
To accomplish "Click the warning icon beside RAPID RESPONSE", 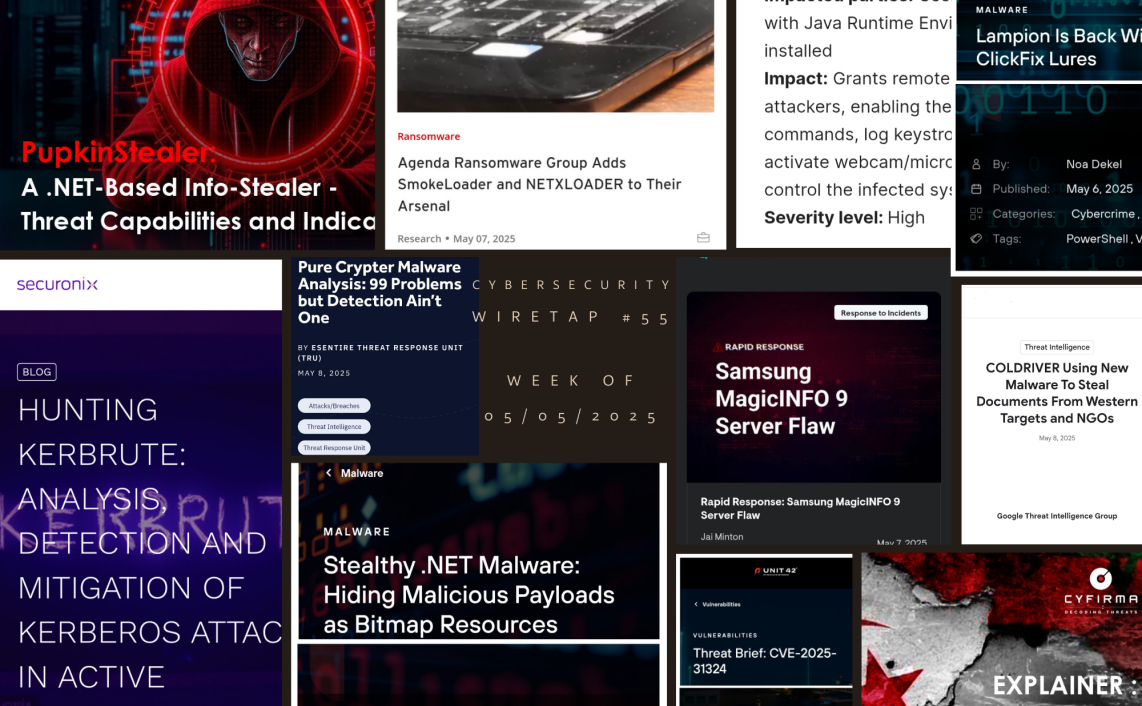I will (717, 347).
